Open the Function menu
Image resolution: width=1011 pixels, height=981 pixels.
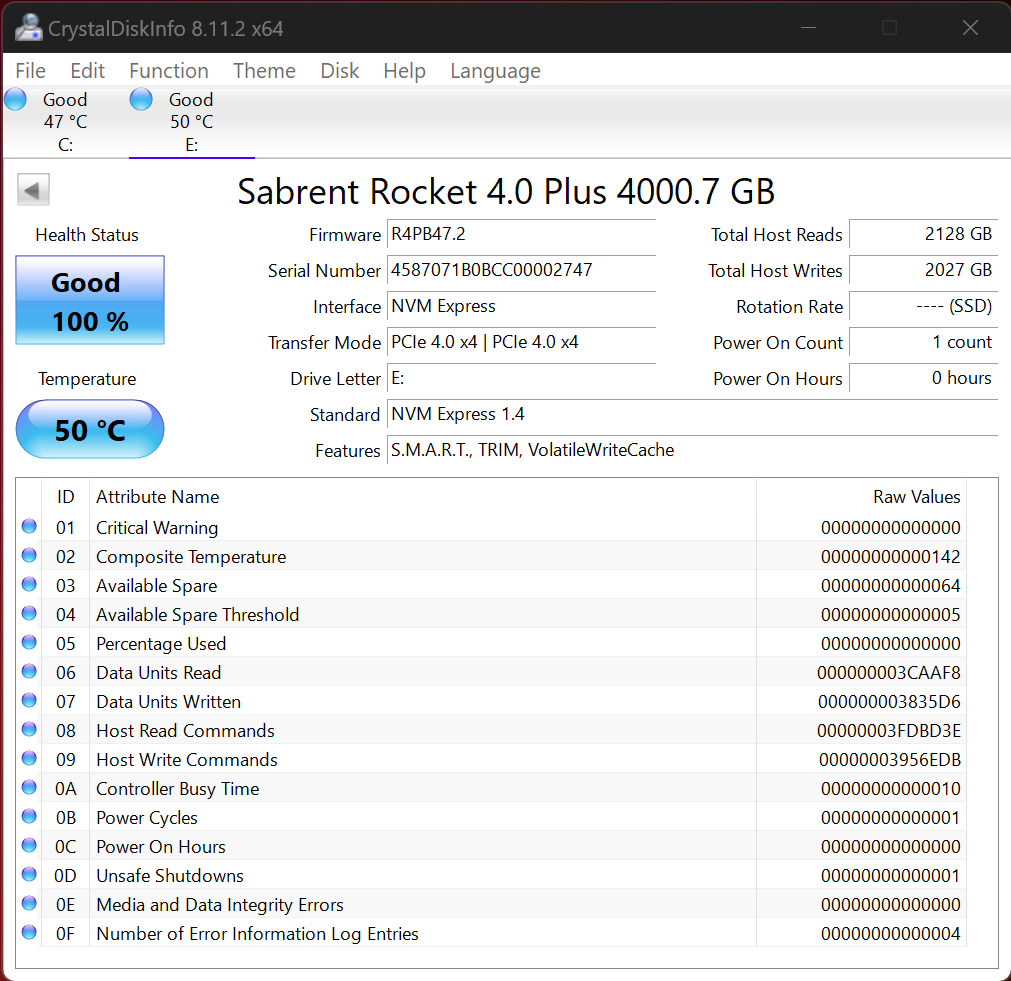[x=168, y=71]
